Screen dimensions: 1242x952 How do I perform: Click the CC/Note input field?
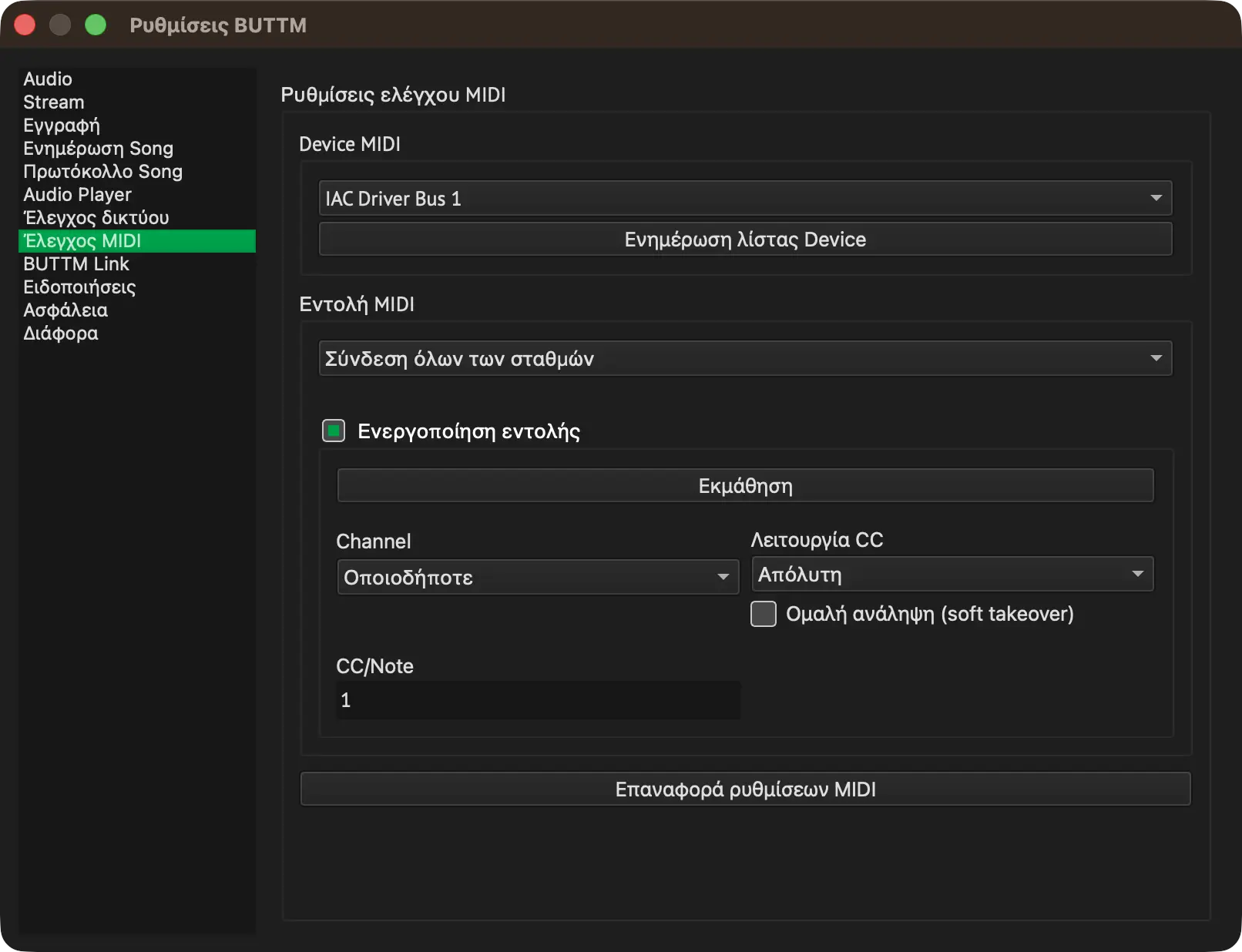click(x=538, y=700)
